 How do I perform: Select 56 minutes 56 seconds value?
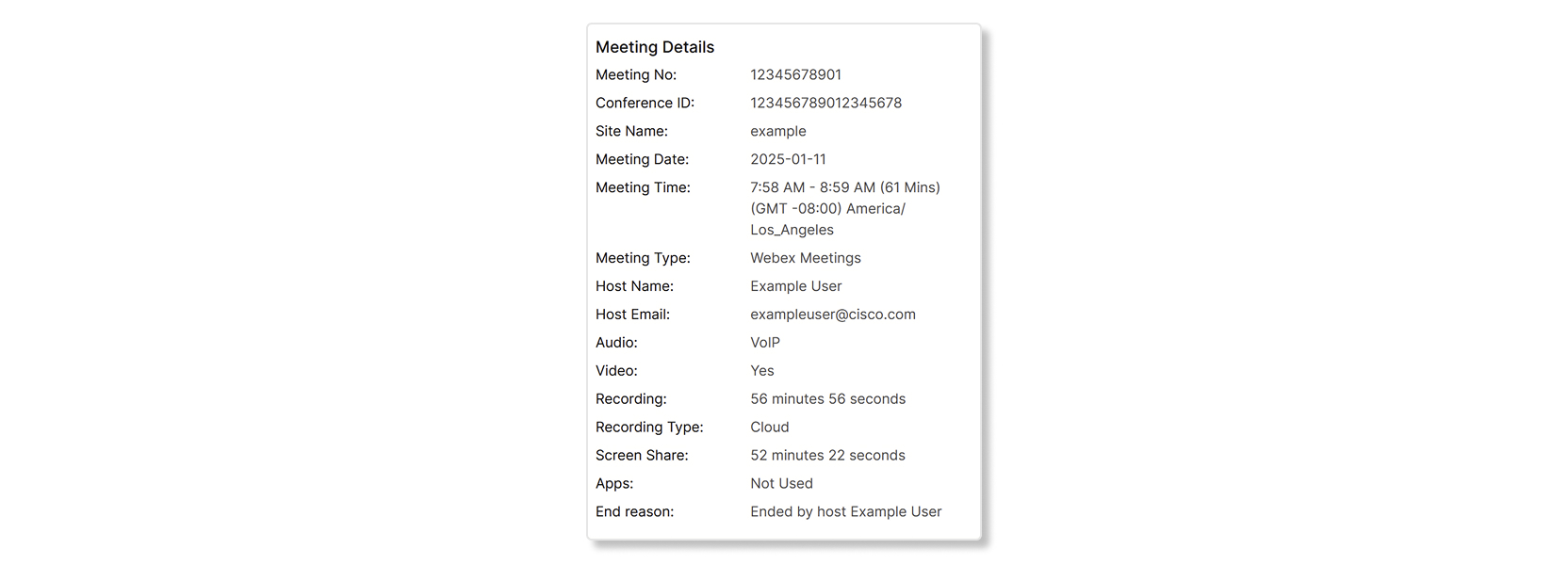(828, 399)
